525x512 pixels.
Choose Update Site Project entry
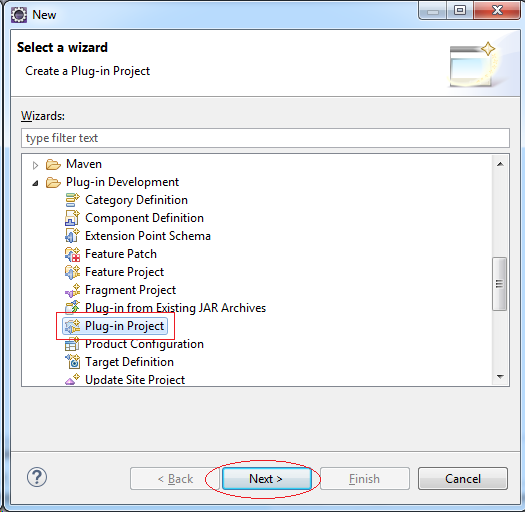(135, 380)
